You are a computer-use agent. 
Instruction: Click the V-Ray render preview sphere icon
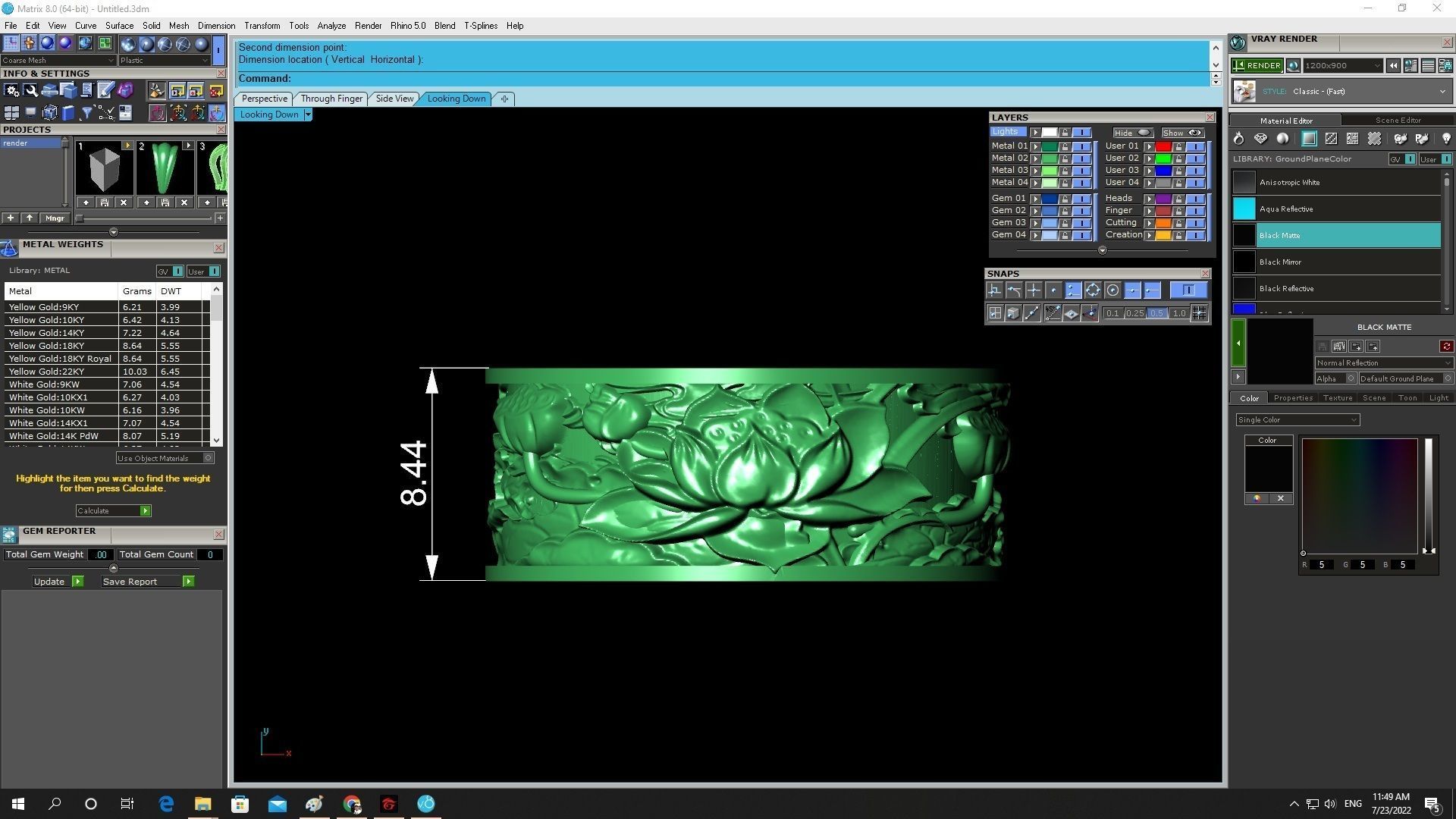[1293, 66]
